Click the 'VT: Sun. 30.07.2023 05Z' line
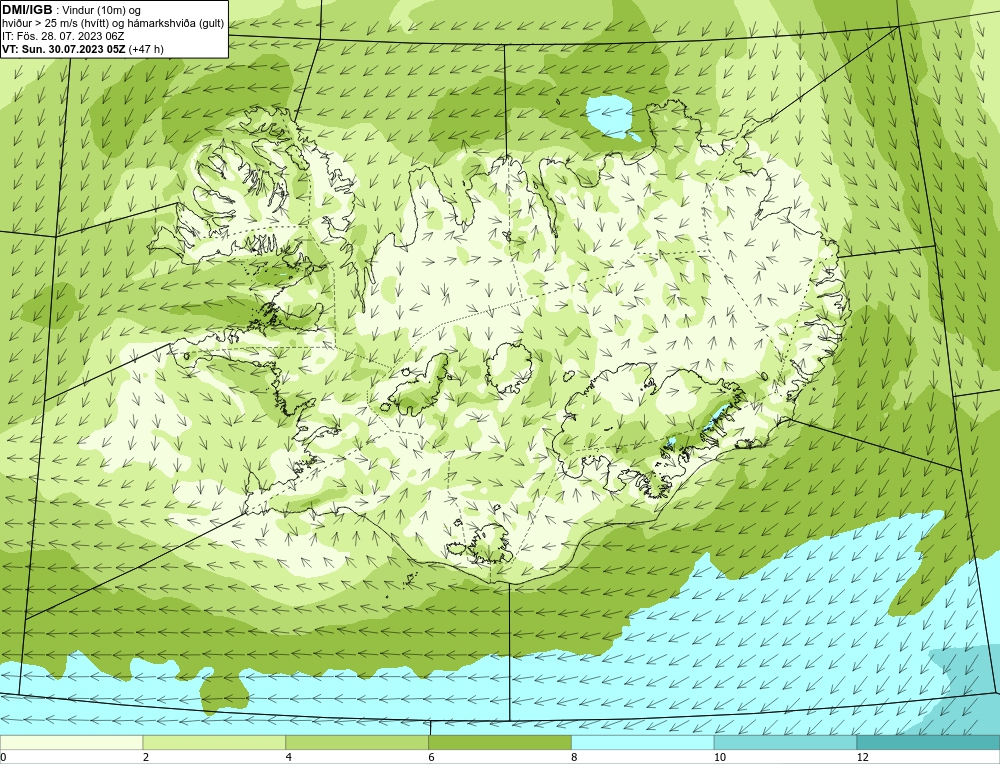 [64, 49]
